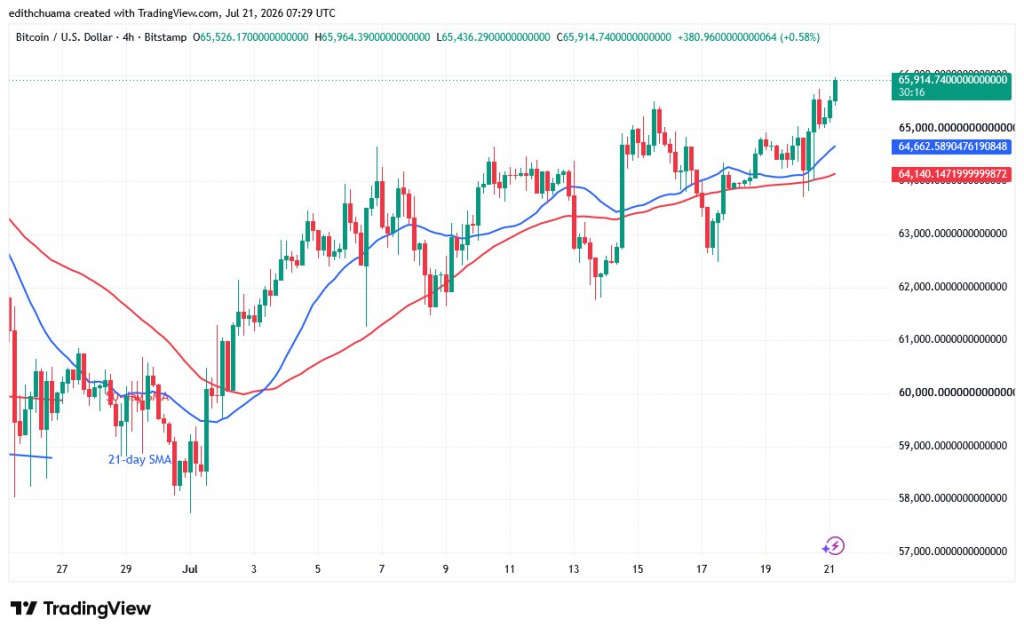Click the 62,000 price axis label

[x=953, y=286]
